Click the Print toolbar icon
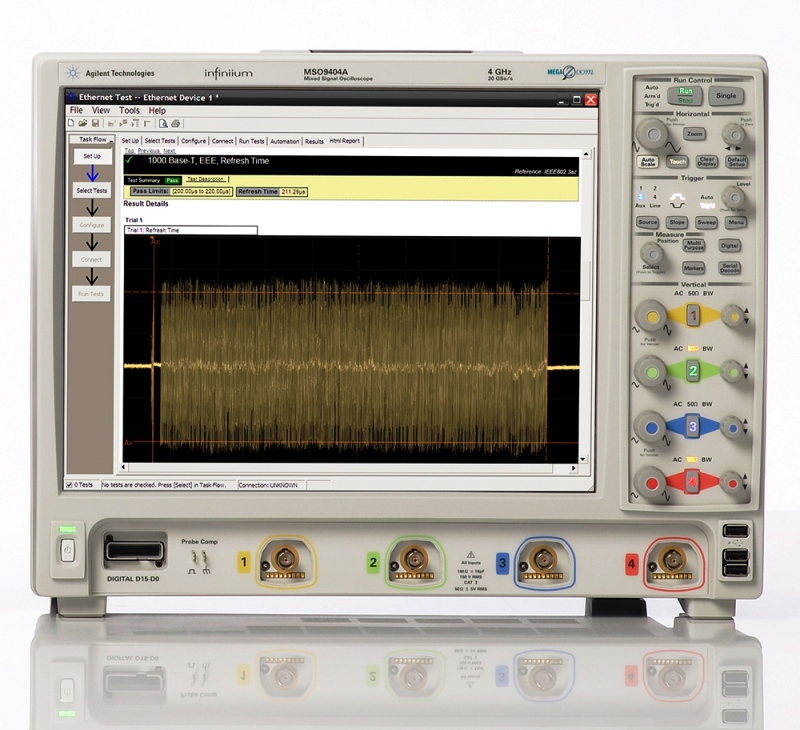 176,123
